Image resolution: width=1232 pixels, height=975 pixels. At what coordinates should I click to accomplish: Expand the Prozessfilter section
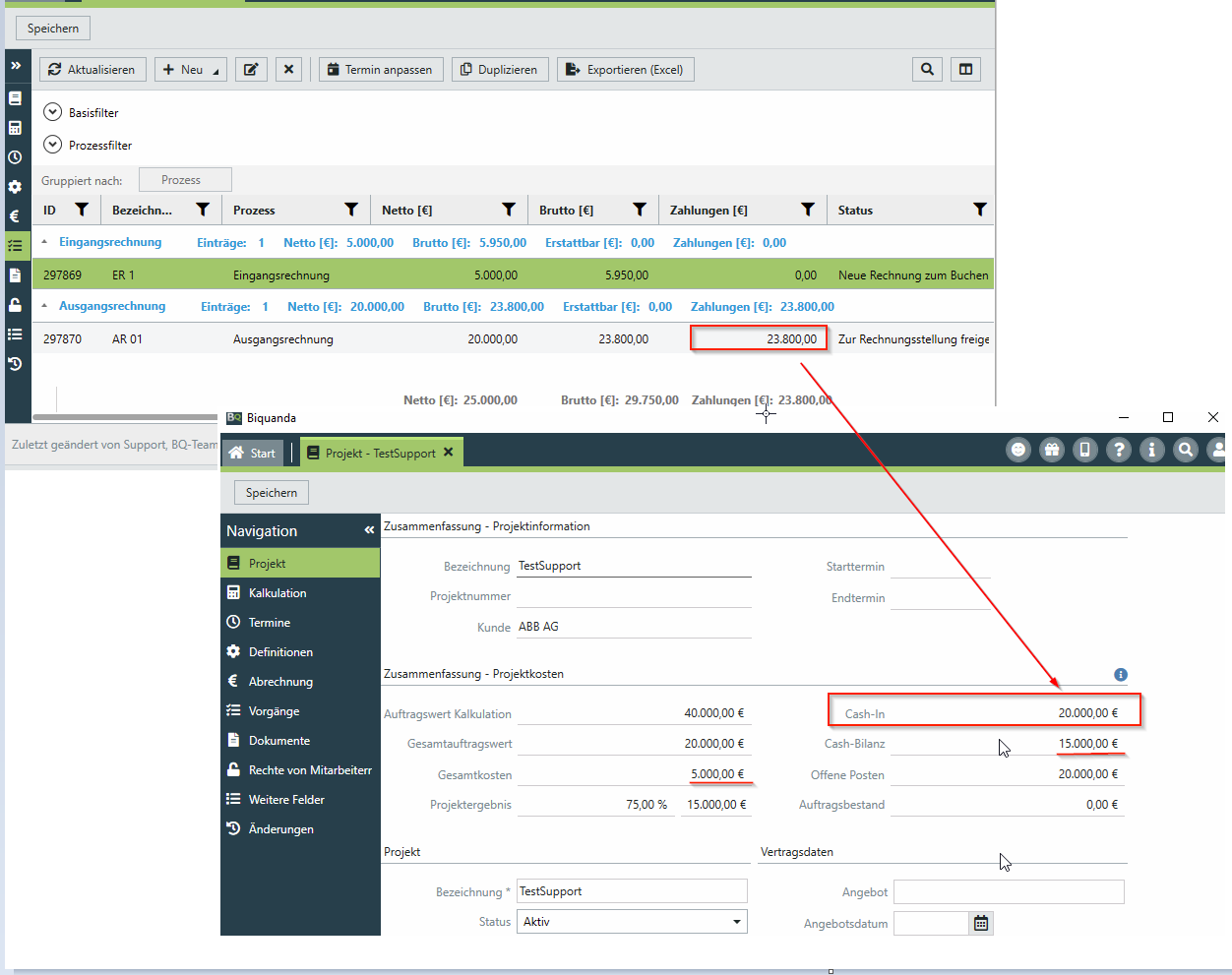point(53,145)
